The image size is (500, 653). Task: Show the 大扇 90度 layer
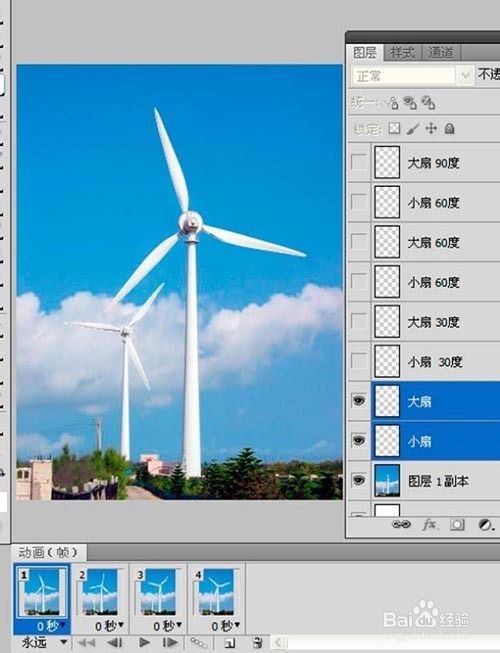[358, 162]
